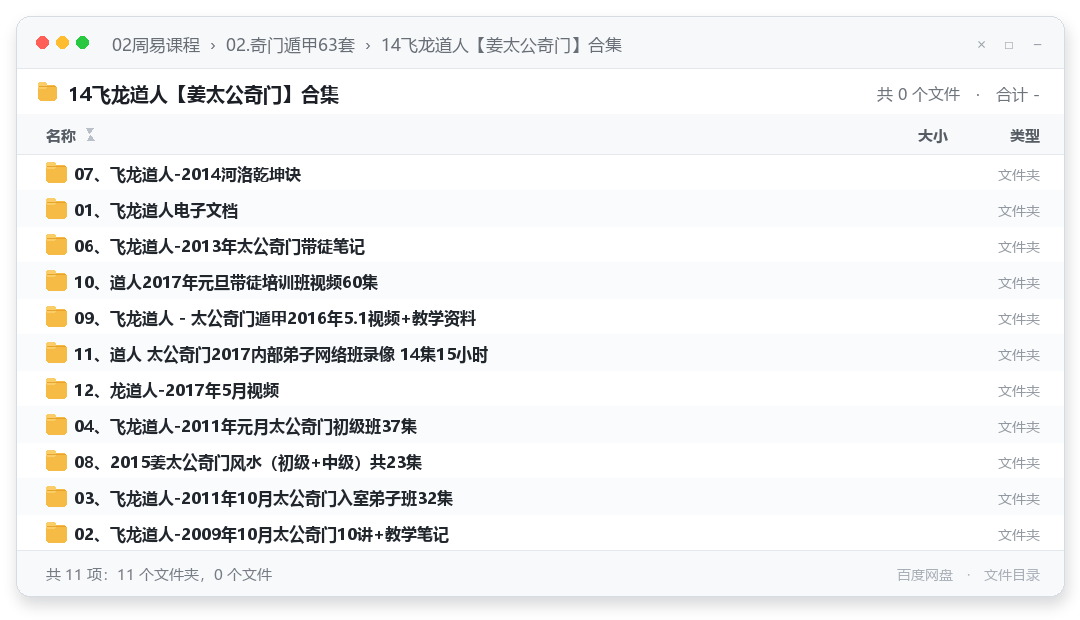Click the red close dot in title bar
1080x620 pixels.
(43, 43)
